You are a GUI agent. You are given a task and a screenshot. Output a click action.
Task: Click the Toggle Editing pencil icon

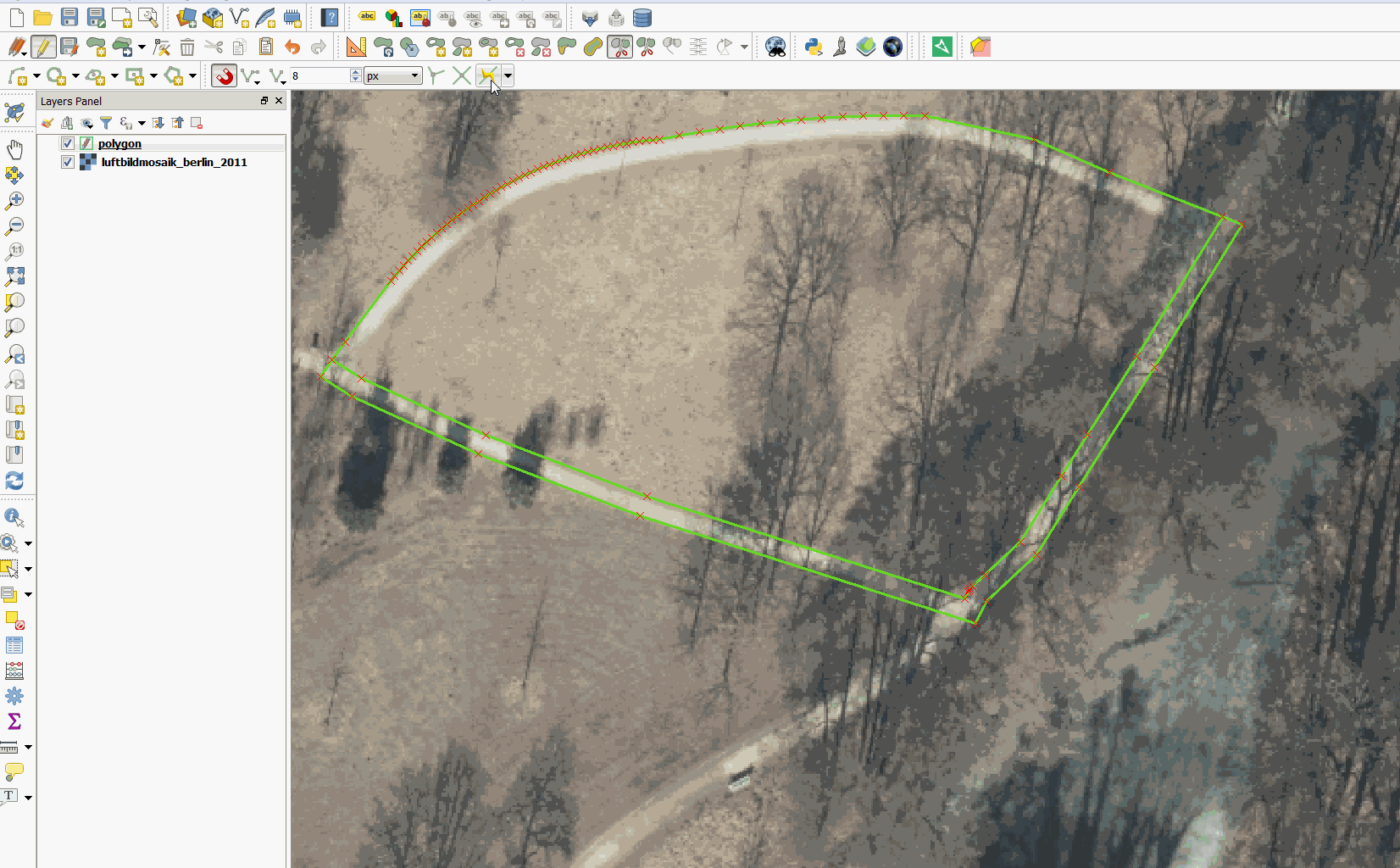coord(42,47)
